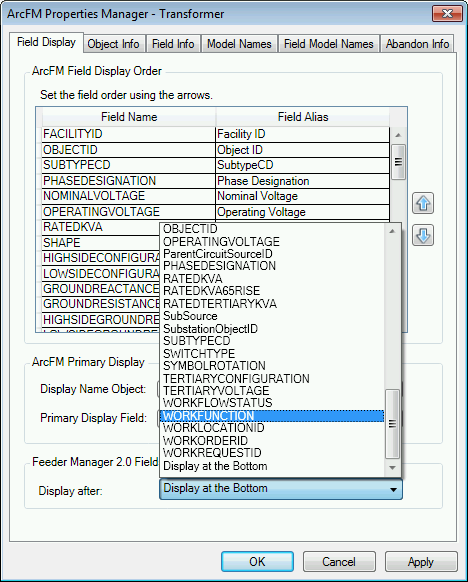The image size is (468, 582).
Task: Select the OPERATINGVOLTAGE field name cell
Action: (x=128, y=212)
